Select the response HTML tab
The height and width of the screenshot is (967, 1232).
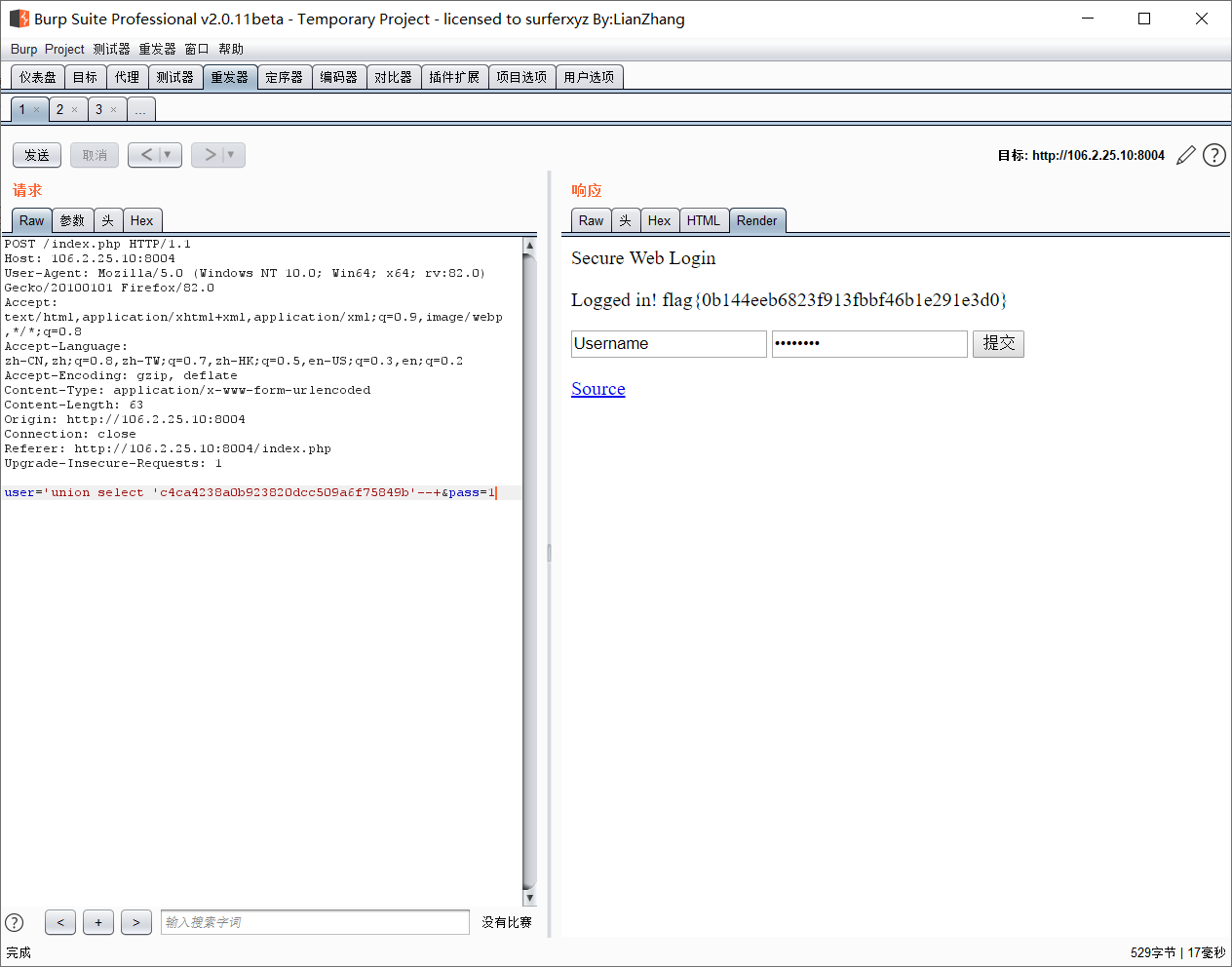tap(704, 220)
